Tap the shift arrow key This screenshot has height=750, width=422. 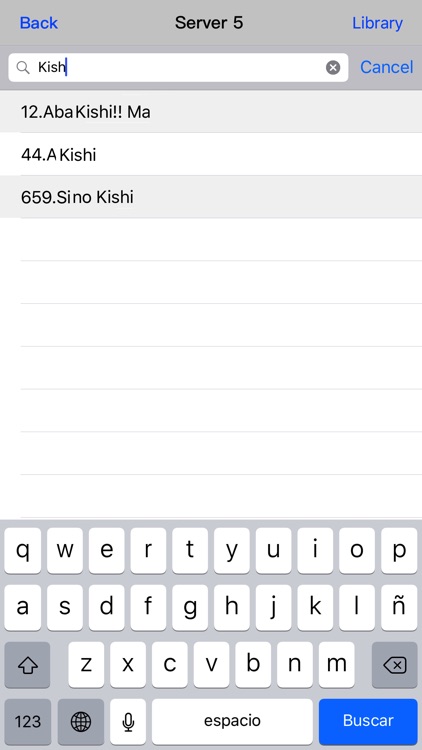(27, 665)
